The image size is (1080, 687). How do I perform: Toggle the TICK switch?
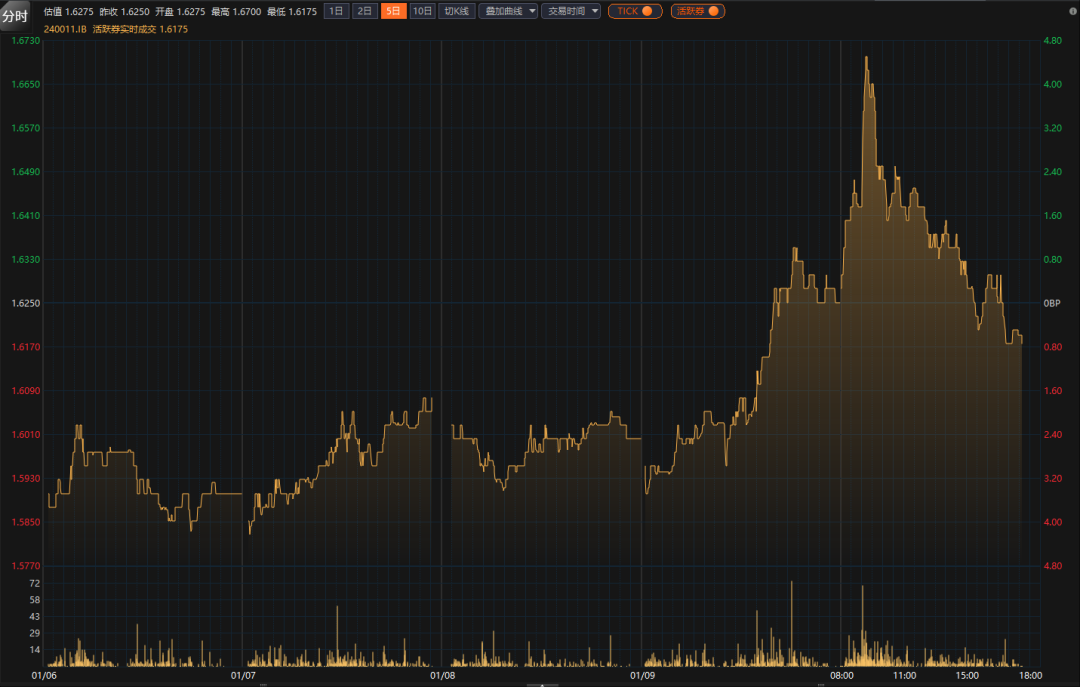tap(635, 11)
